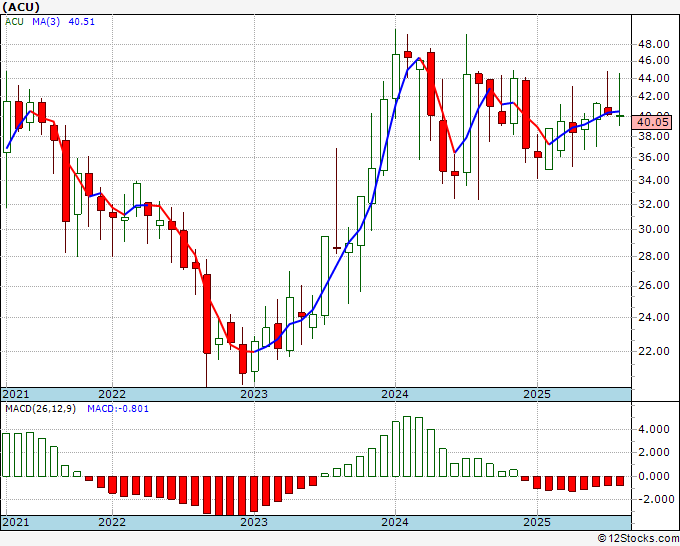The width and height of the screenshot is (680, 546).
Task: Click the 36.00 price axis label
Action: [x=653, y=157]
